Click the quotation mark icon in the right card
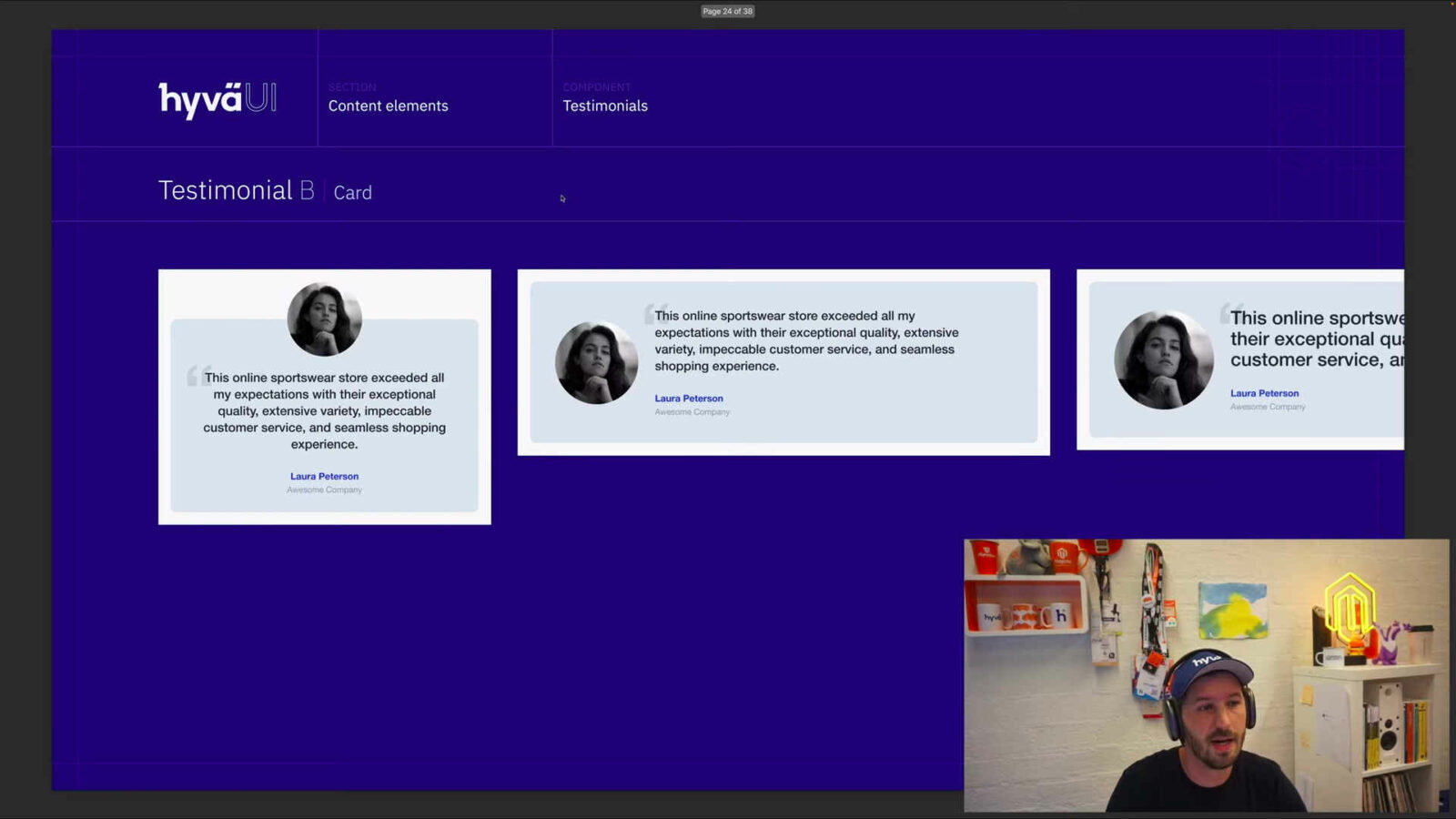Viewport: 1456px width, 819px height. [1230, 312]
